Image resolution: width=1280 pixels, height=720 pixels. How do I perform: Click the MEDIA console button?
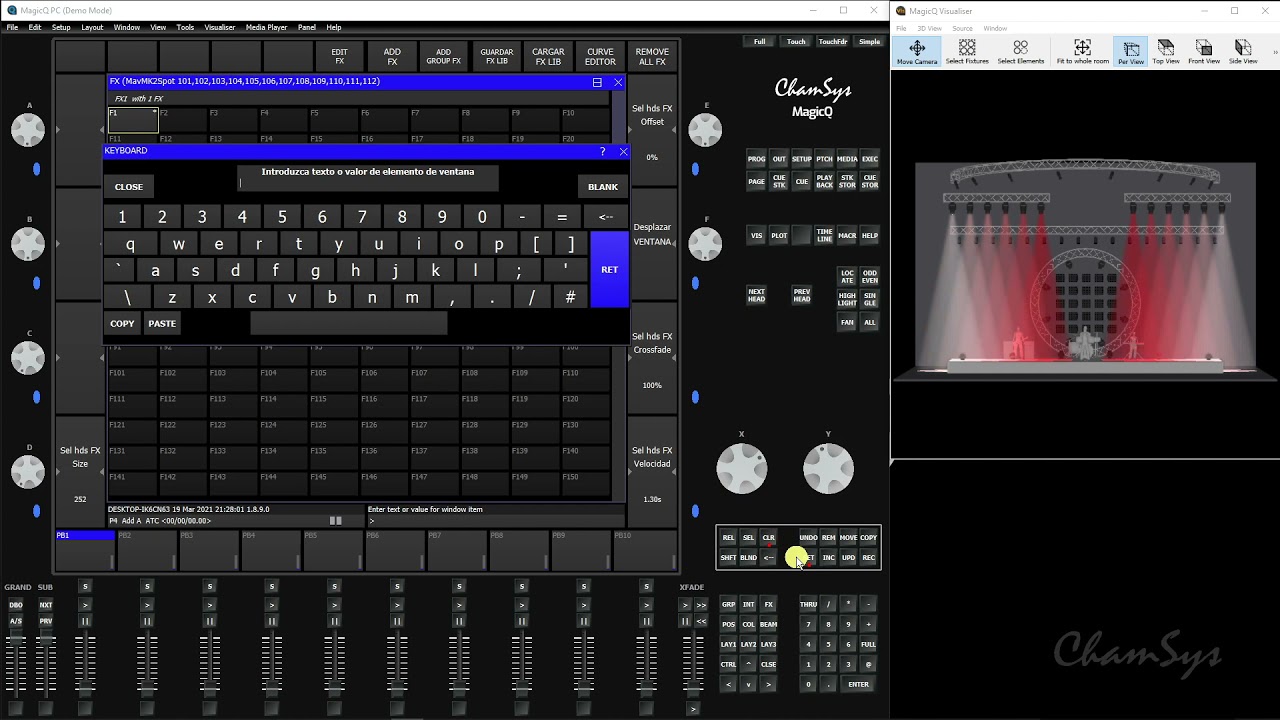847,159
